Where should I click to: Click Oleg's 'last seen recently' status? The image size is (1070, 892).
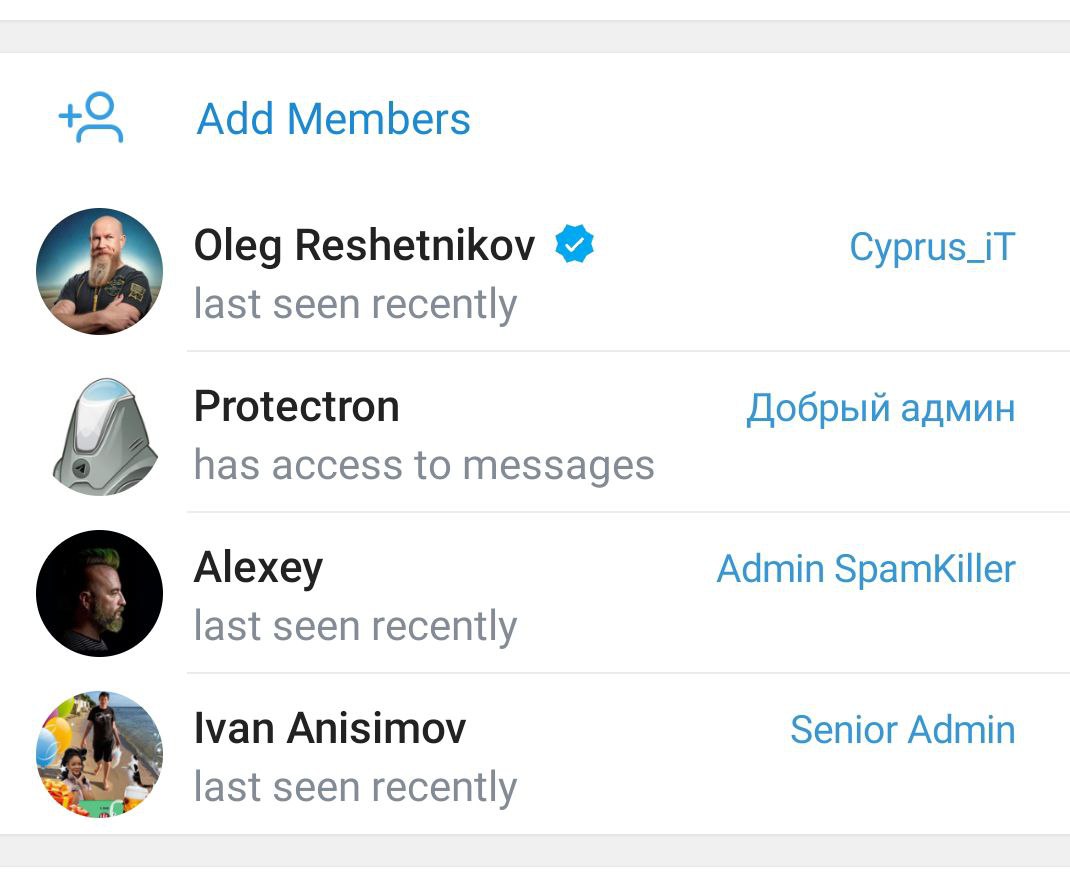click(355, 304)
